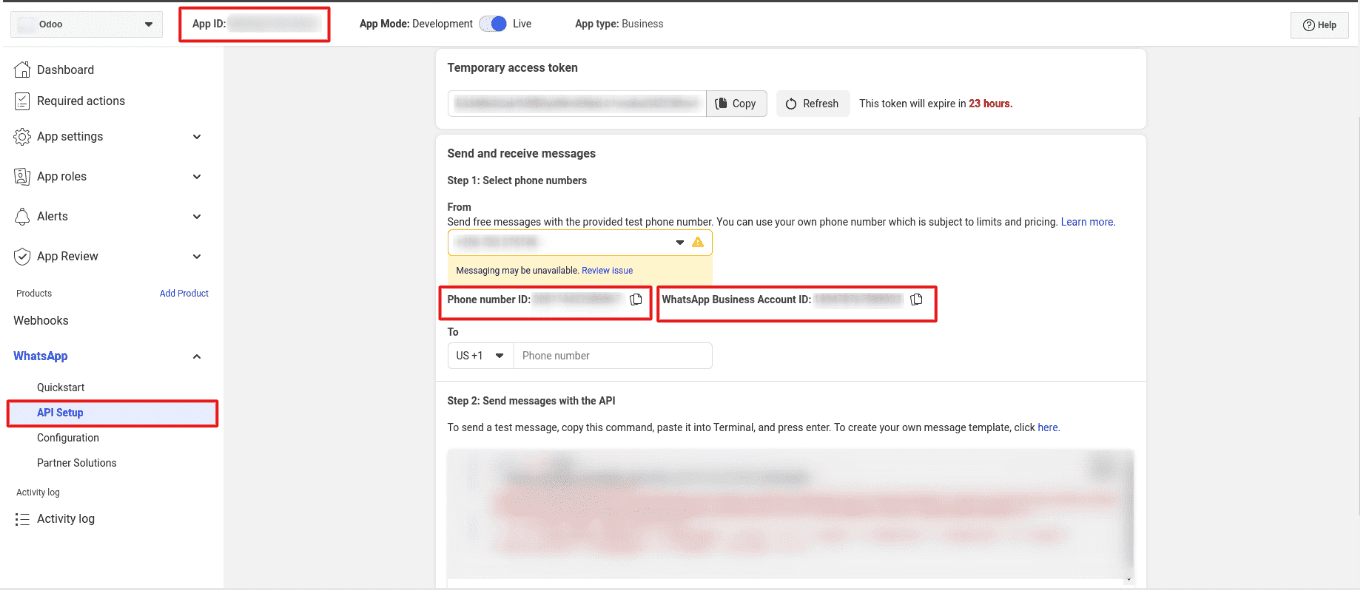This screenshot has width=1360, height=590.
Task: Click the Alerts bell icon
Action: coord(22,217)
